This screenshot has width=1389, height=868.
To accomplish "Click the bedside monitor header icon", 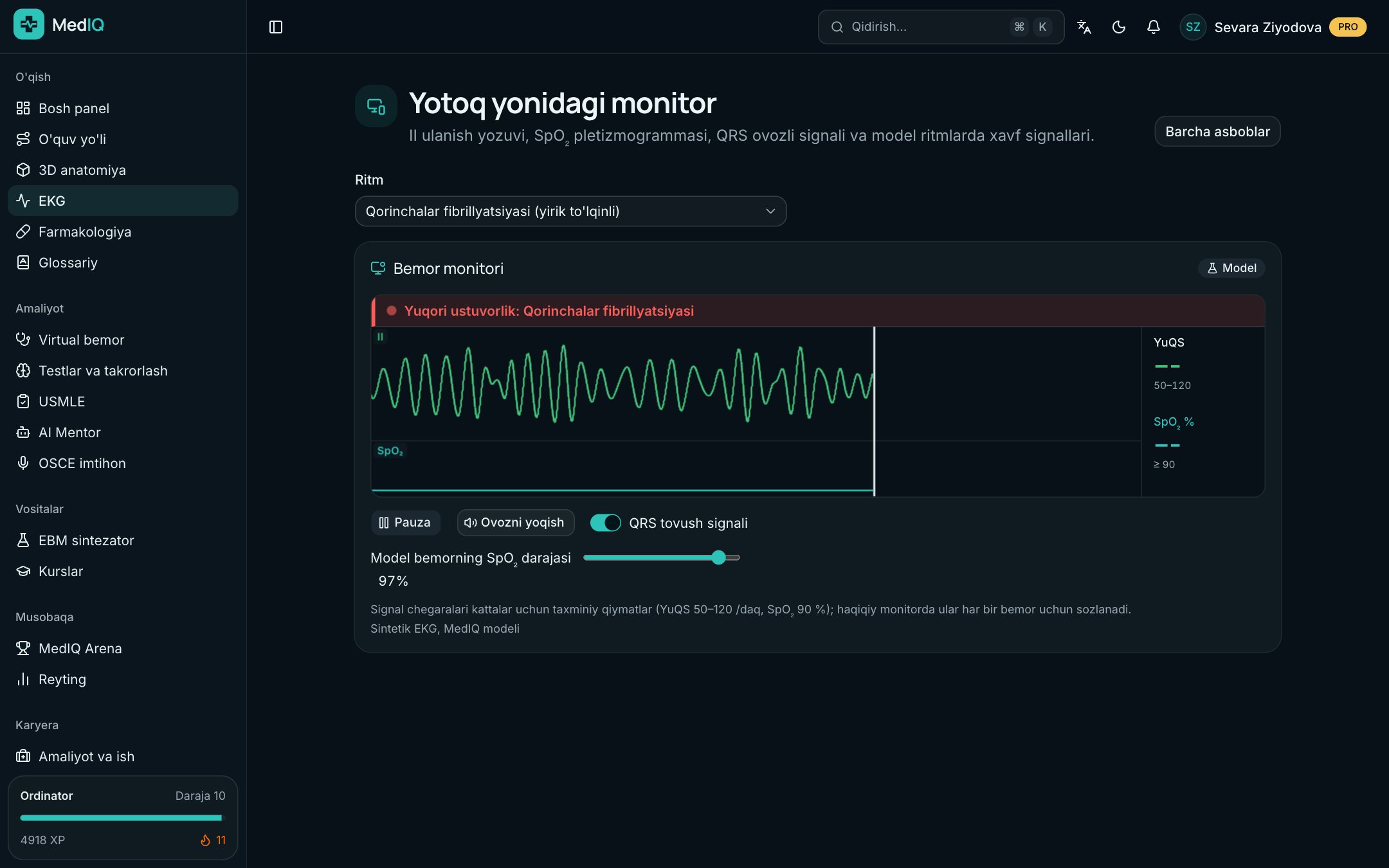I will (376, 106).
